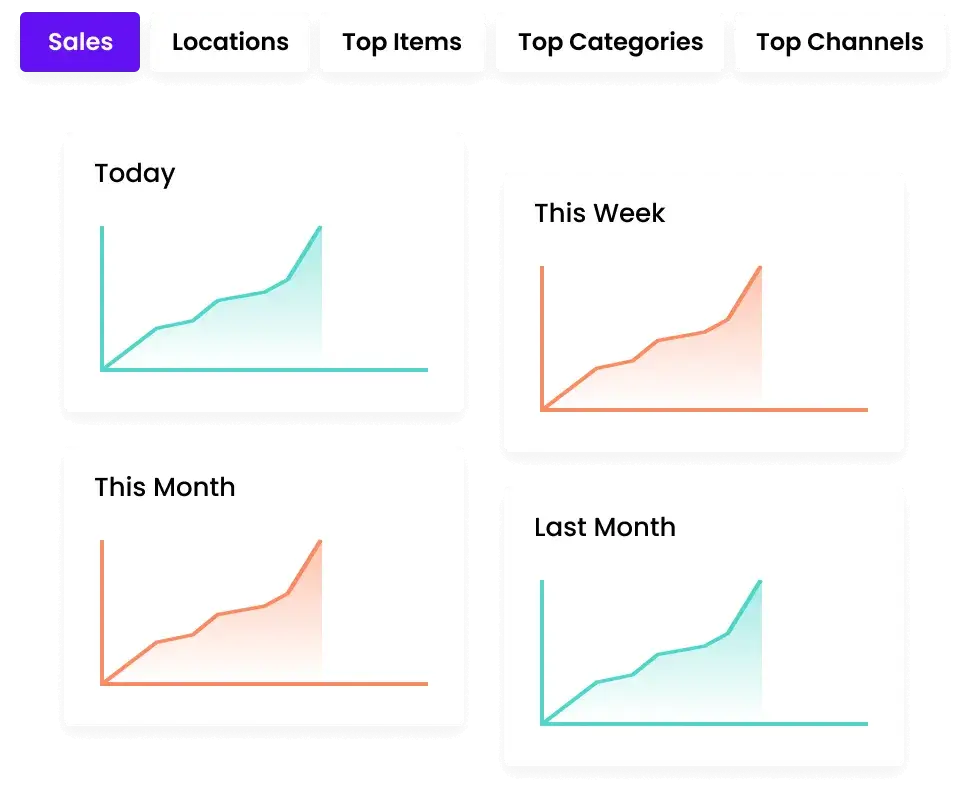The image size is (966, 794).
Task: Switch to the Locations tab
Action: pos(230,42)
